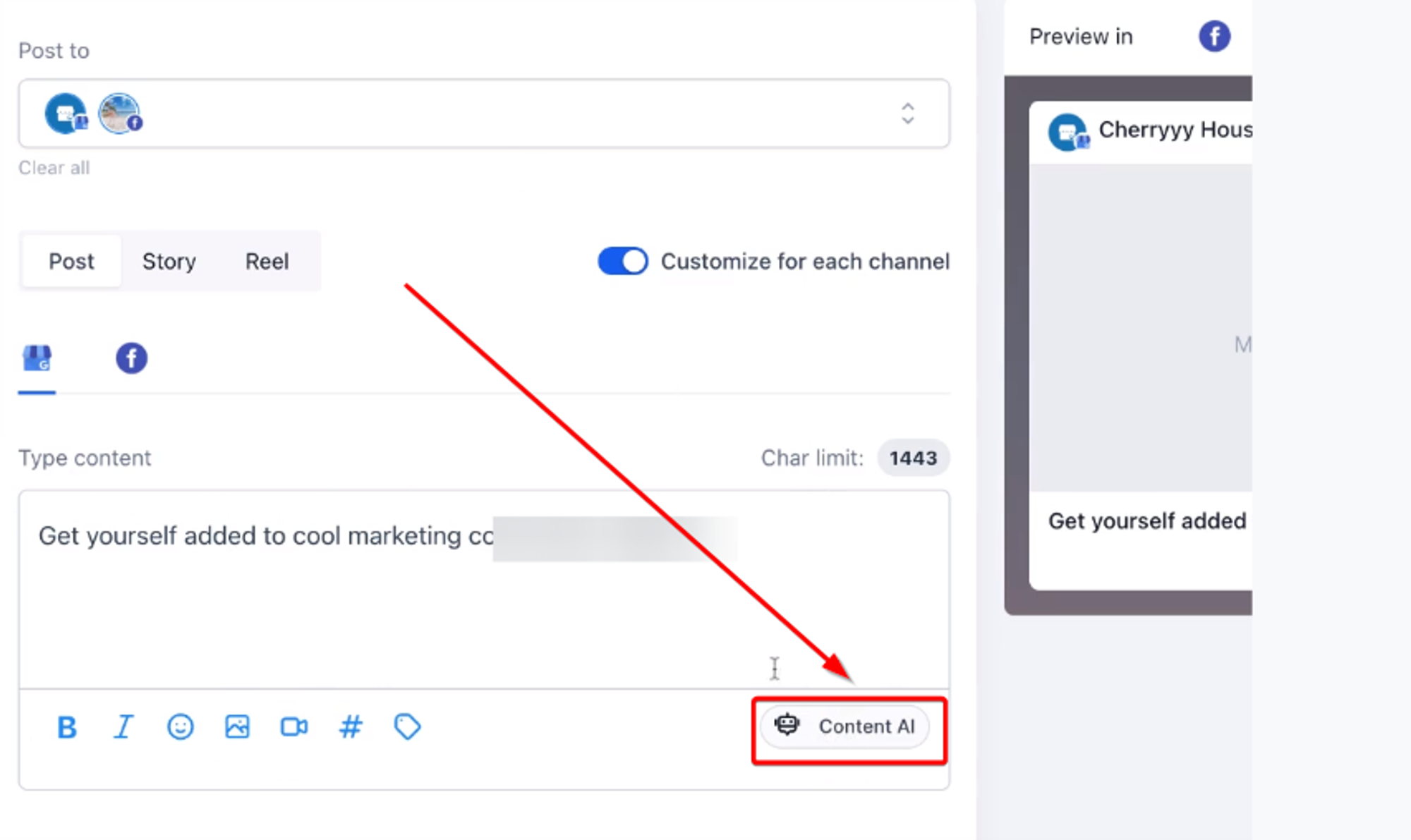Click the Cherryyy House preview avatar
This screenshot has height=840, width=1411.
1068,132
